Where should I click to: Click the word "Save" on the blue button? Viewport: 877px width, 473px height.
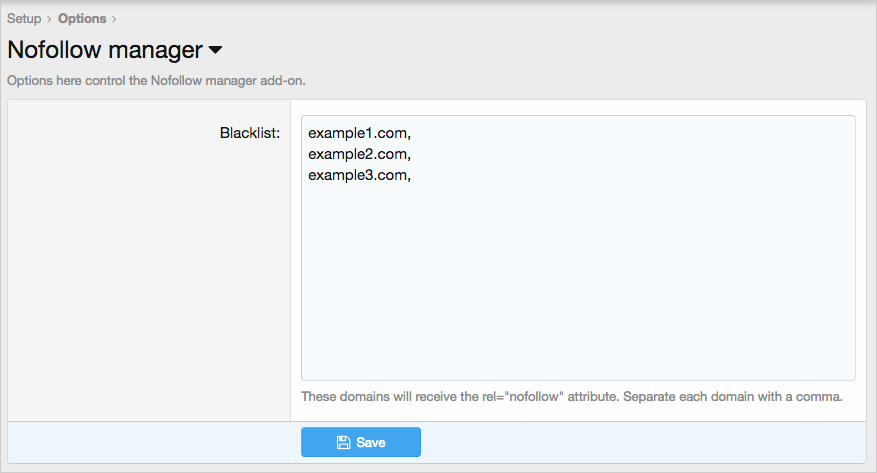371,442
